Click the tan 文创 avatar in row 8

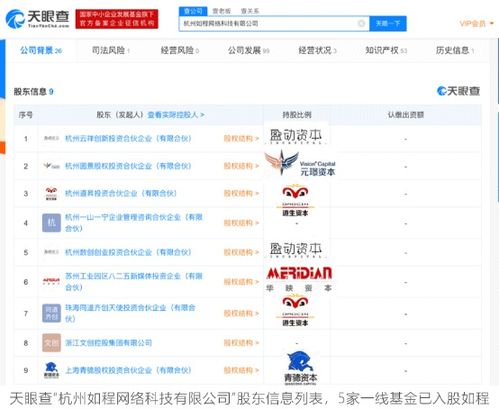click(51, 343)
